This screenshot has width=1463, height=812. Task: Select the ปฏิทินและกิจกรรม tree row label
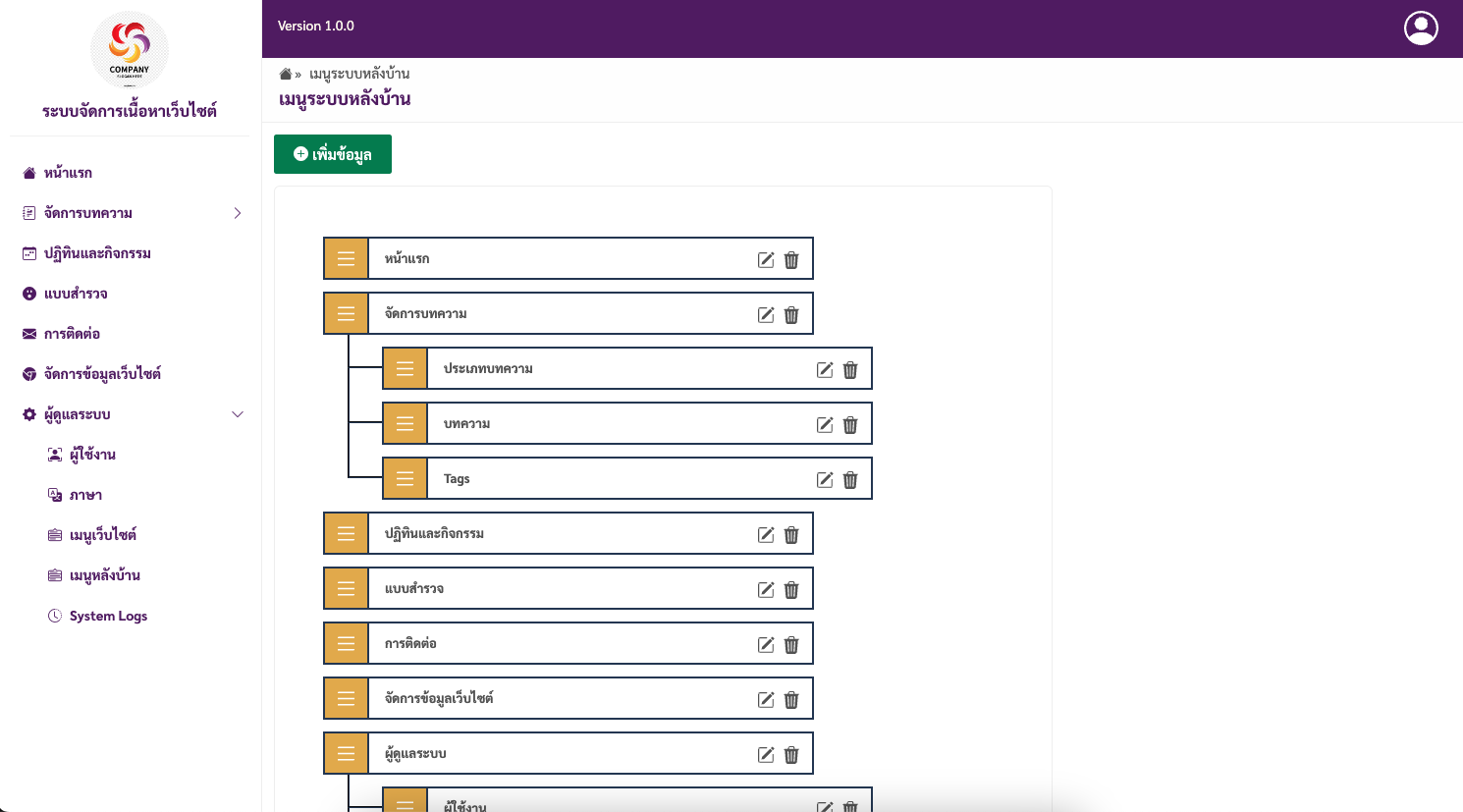tap(434, 533)
